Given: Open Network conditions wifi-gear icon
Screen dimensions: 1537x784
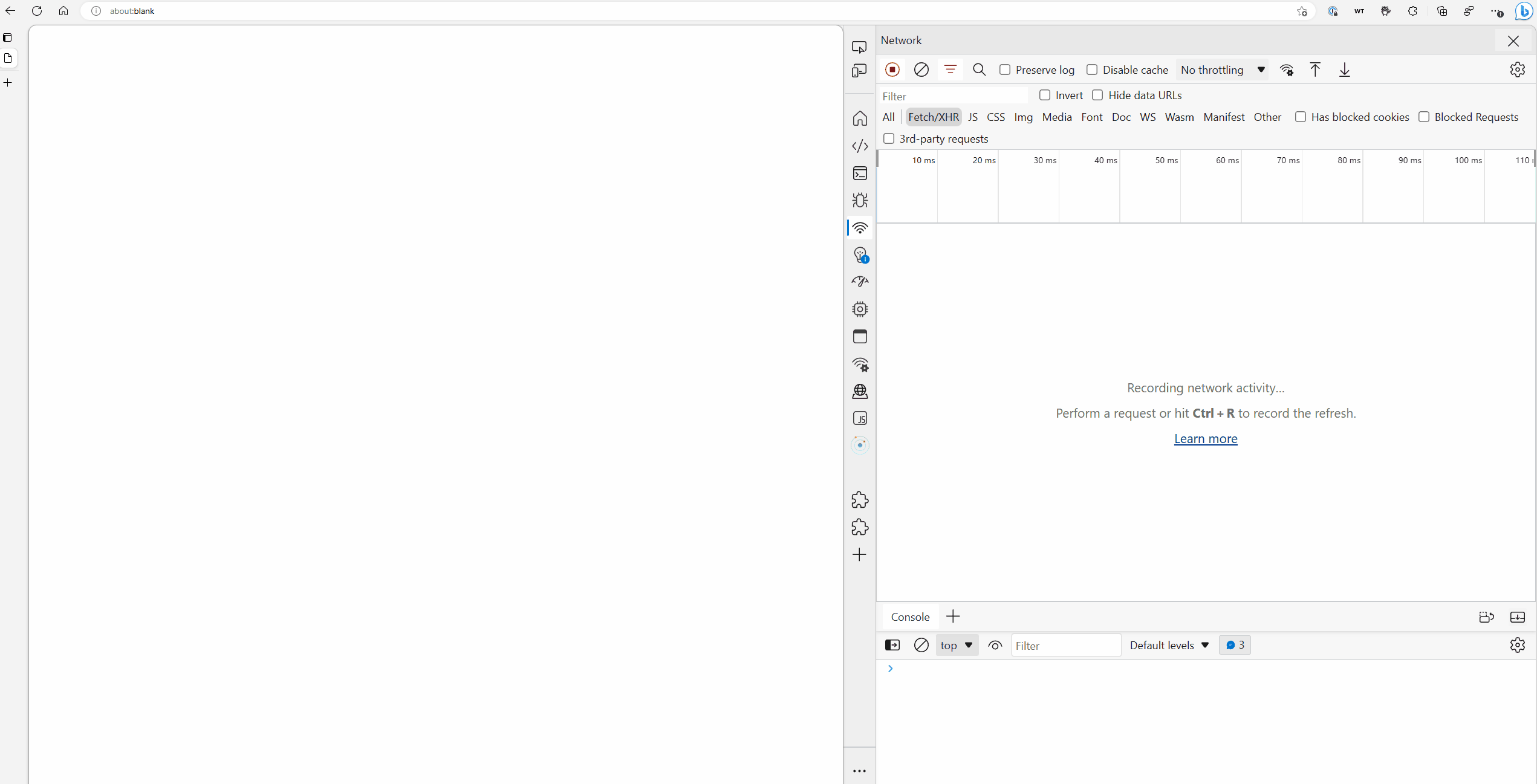Looking at the screenshot, I should (1286, 70).
